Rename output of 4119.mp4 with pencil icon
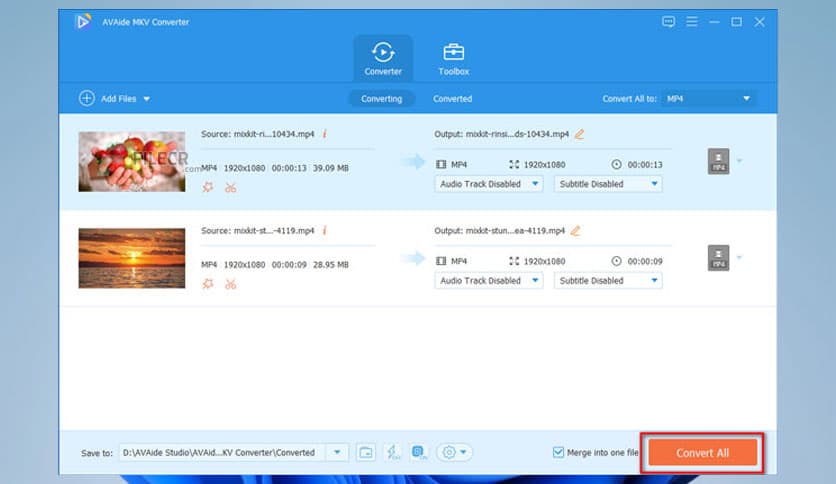Screen dimensions: 836x484 click(575, 231)
